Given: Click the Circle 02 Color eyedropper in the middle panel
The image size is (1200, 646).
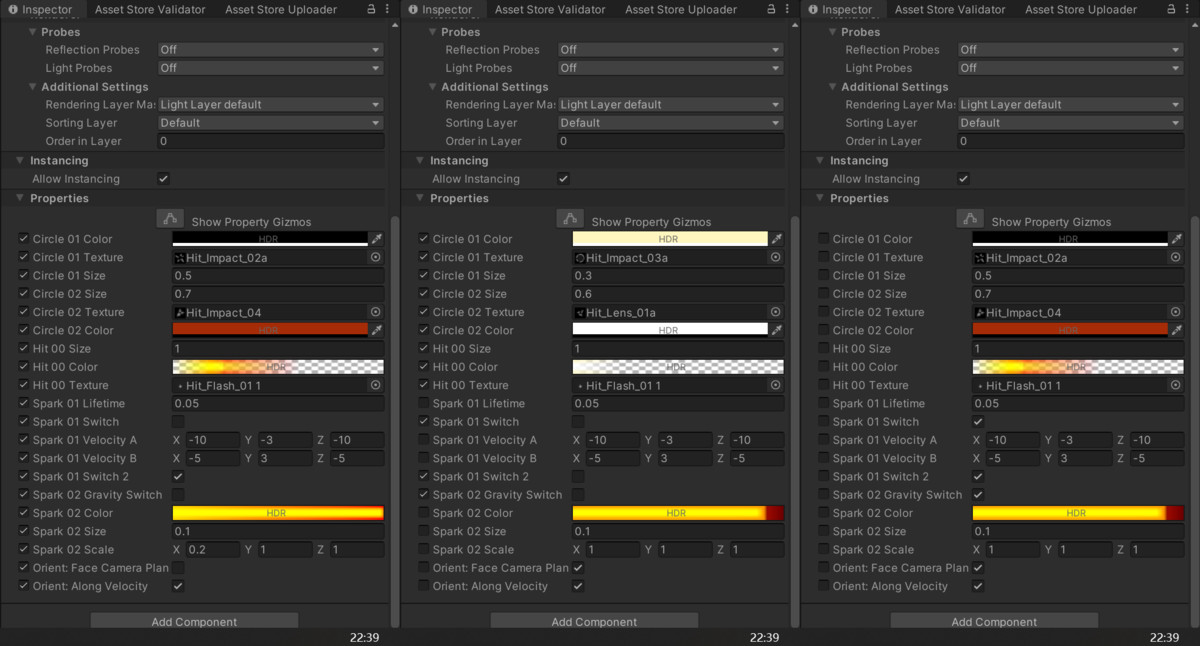Looking at the screenshot, I should [777, 330].
